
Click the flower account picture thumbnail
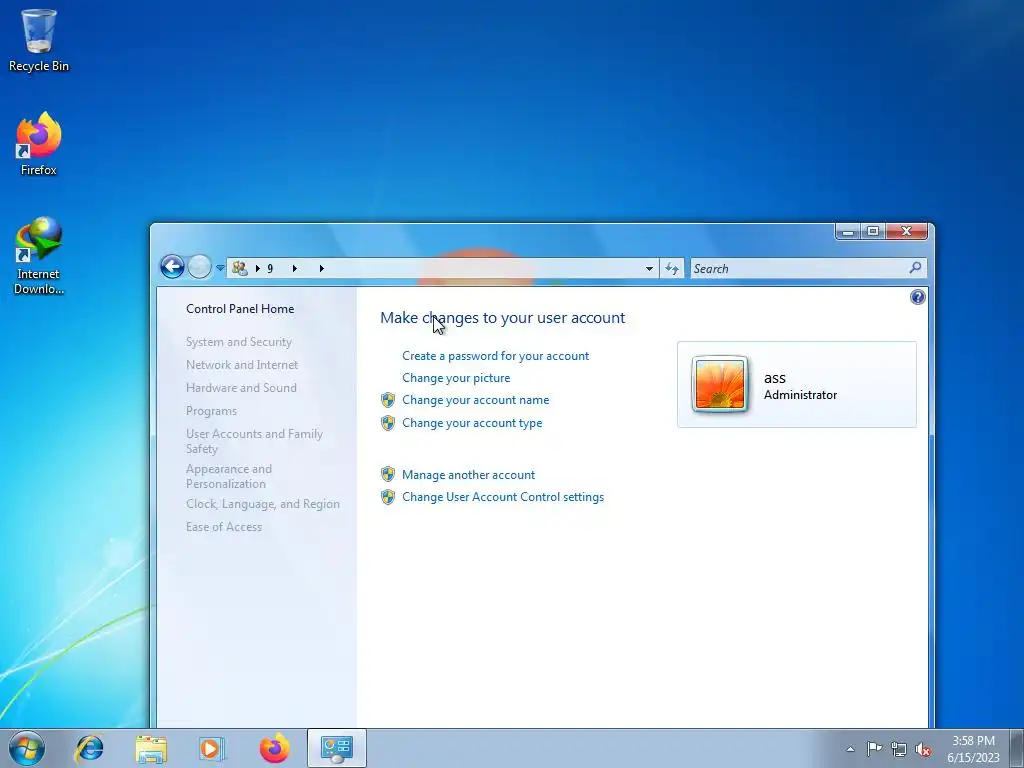point(720,385)
